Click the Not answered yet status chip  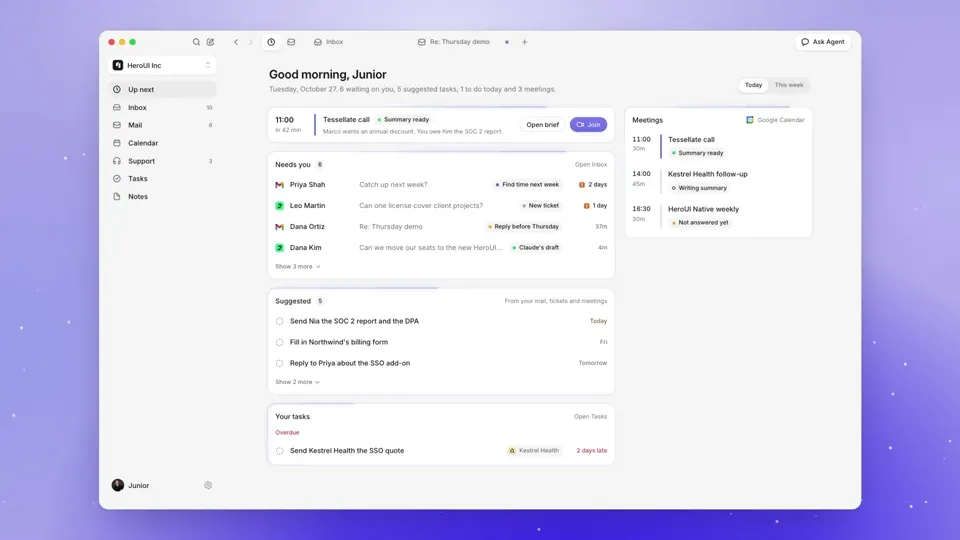[699, 223]
